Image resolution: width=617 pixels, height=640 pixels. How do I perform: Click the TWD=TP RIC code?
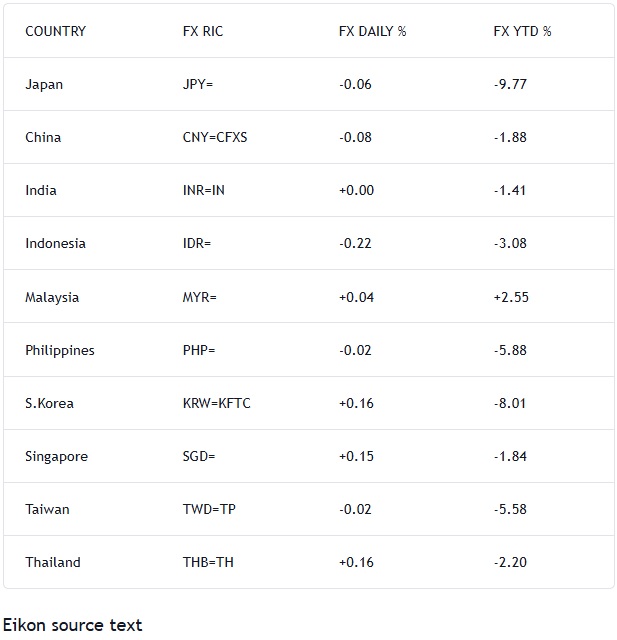pos(209,509)
